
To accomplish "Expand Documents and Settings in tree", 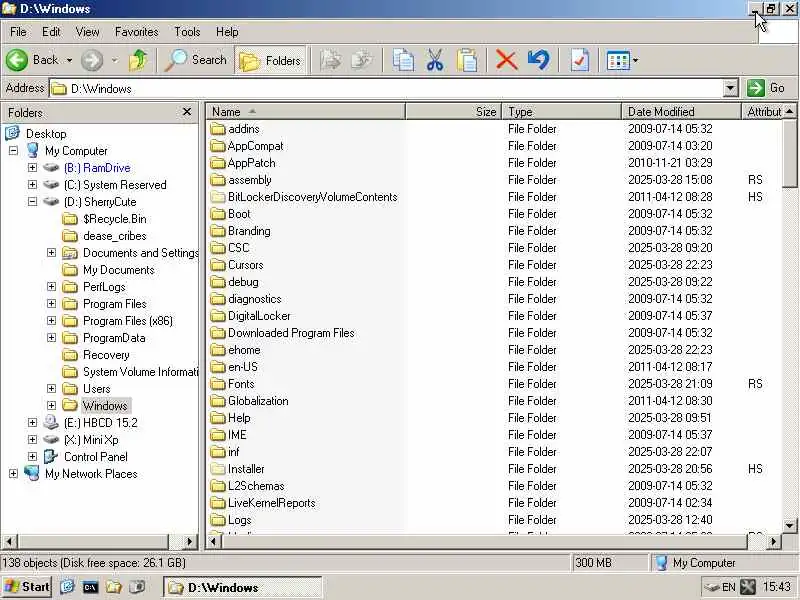I will coord(52,253).
